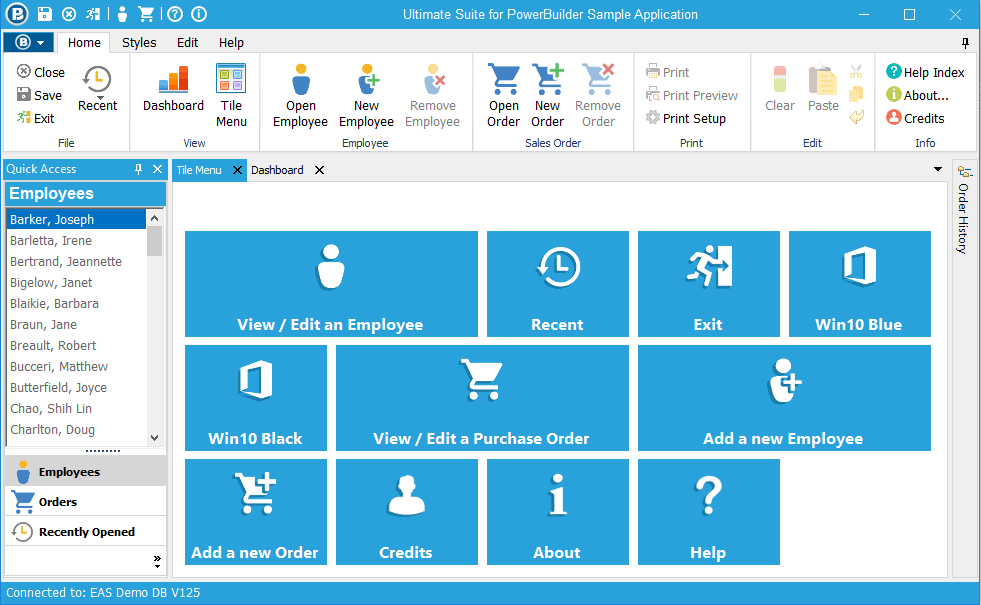
Task: Click Save in the File group
Action: click(x=39, y=95)
